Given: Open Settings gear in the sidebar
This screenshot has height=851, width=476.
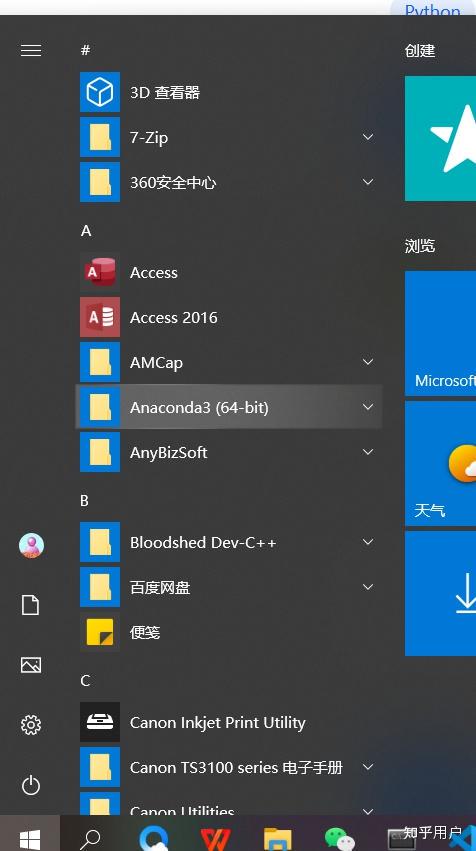Looking at the screenshot, I should pos(31,725).
